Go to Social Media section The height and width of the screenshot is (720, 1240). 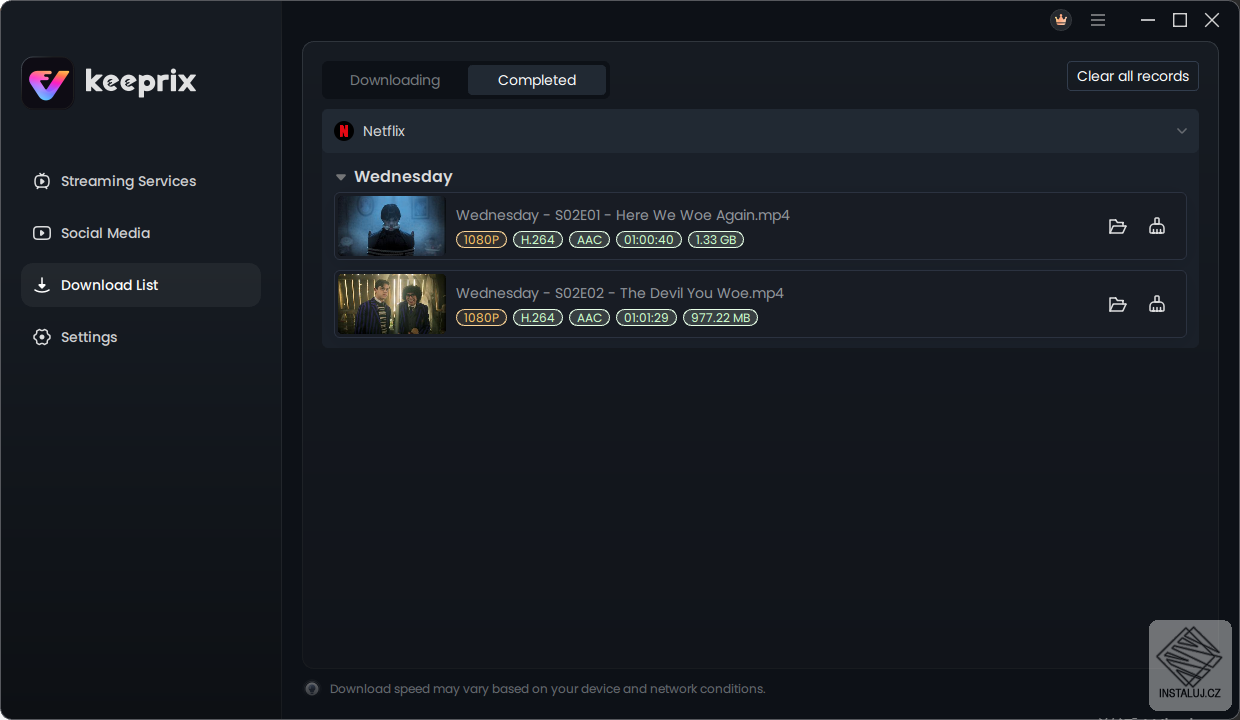(141, 233)
